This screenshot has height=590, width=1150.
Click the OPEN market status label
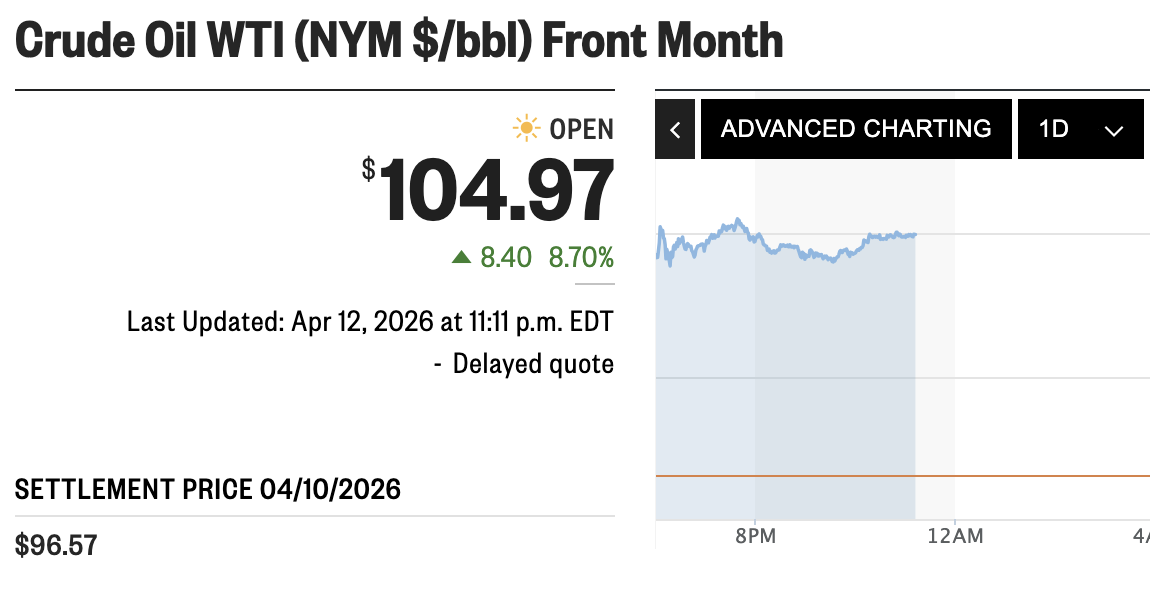tap(580, 129)
